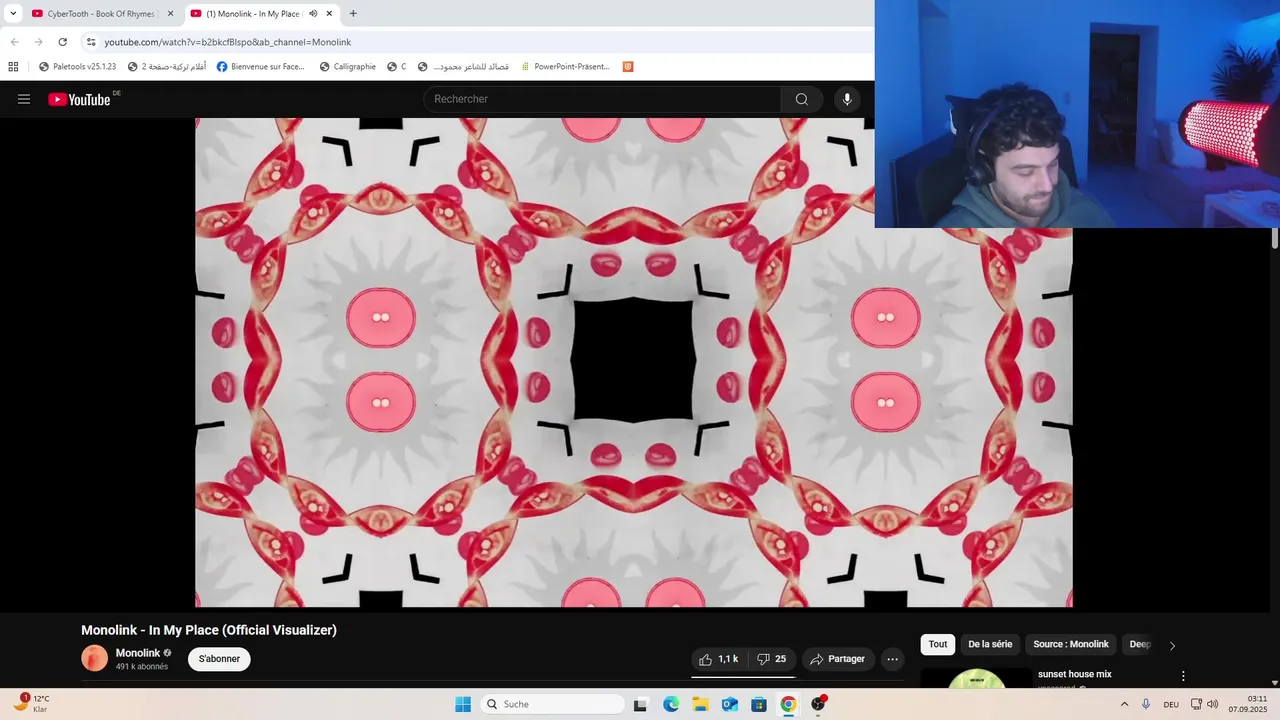Open Chrome tab search dropdown arrow
1280x720 pixels.
click(13, 14)
